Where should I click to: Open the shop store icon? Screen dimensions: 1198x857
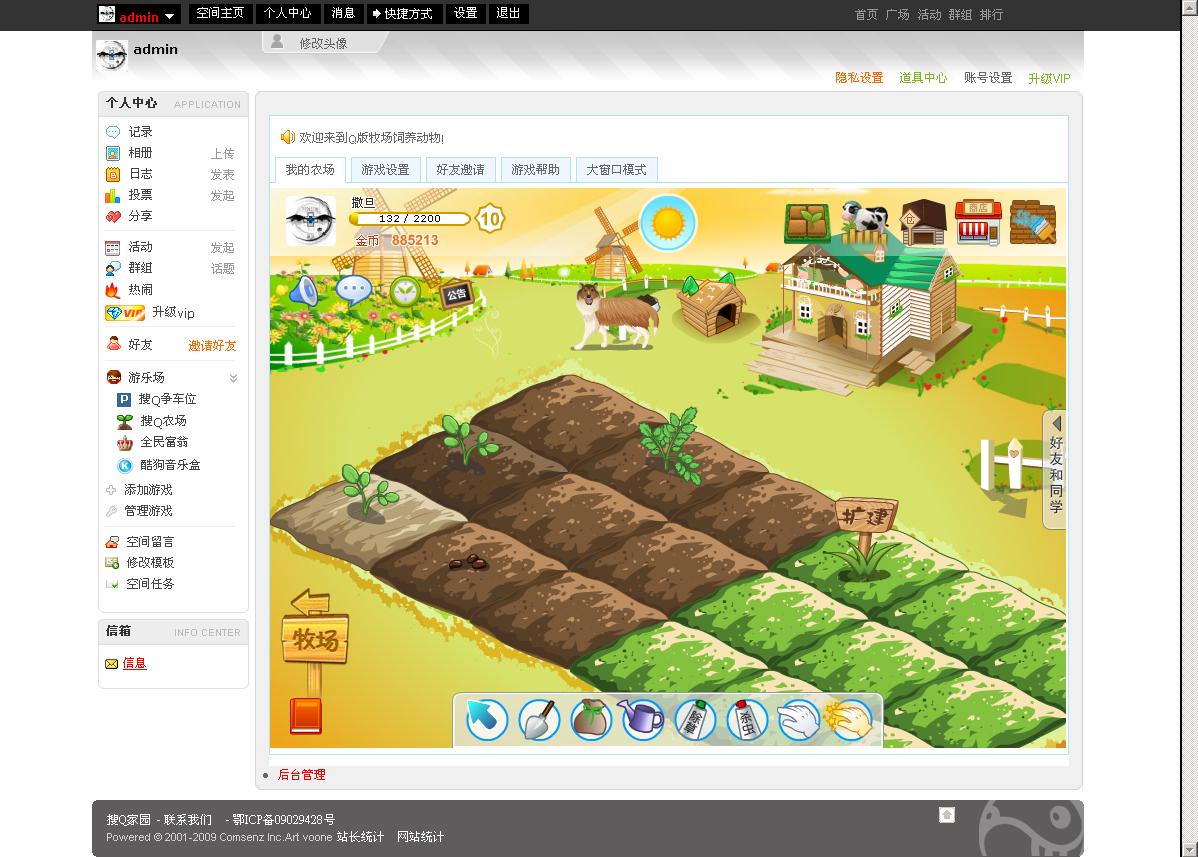pos(978,222)
